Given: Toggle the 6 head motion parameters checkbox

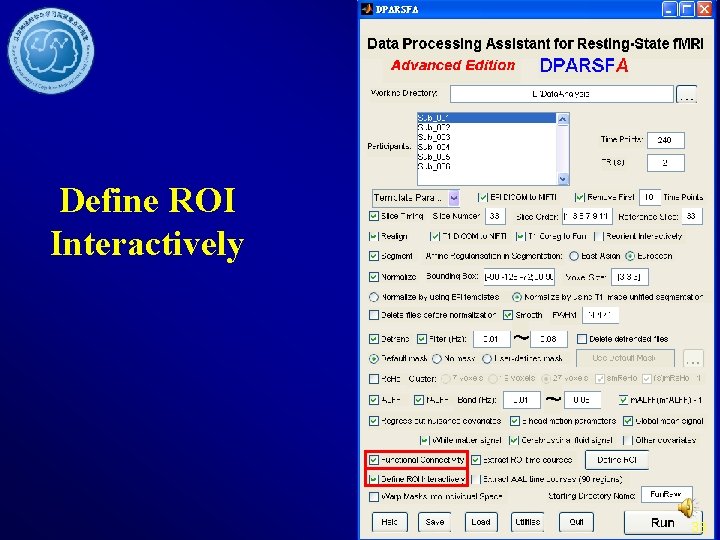Looking at the screenshot, I should [x=515, y=421].
